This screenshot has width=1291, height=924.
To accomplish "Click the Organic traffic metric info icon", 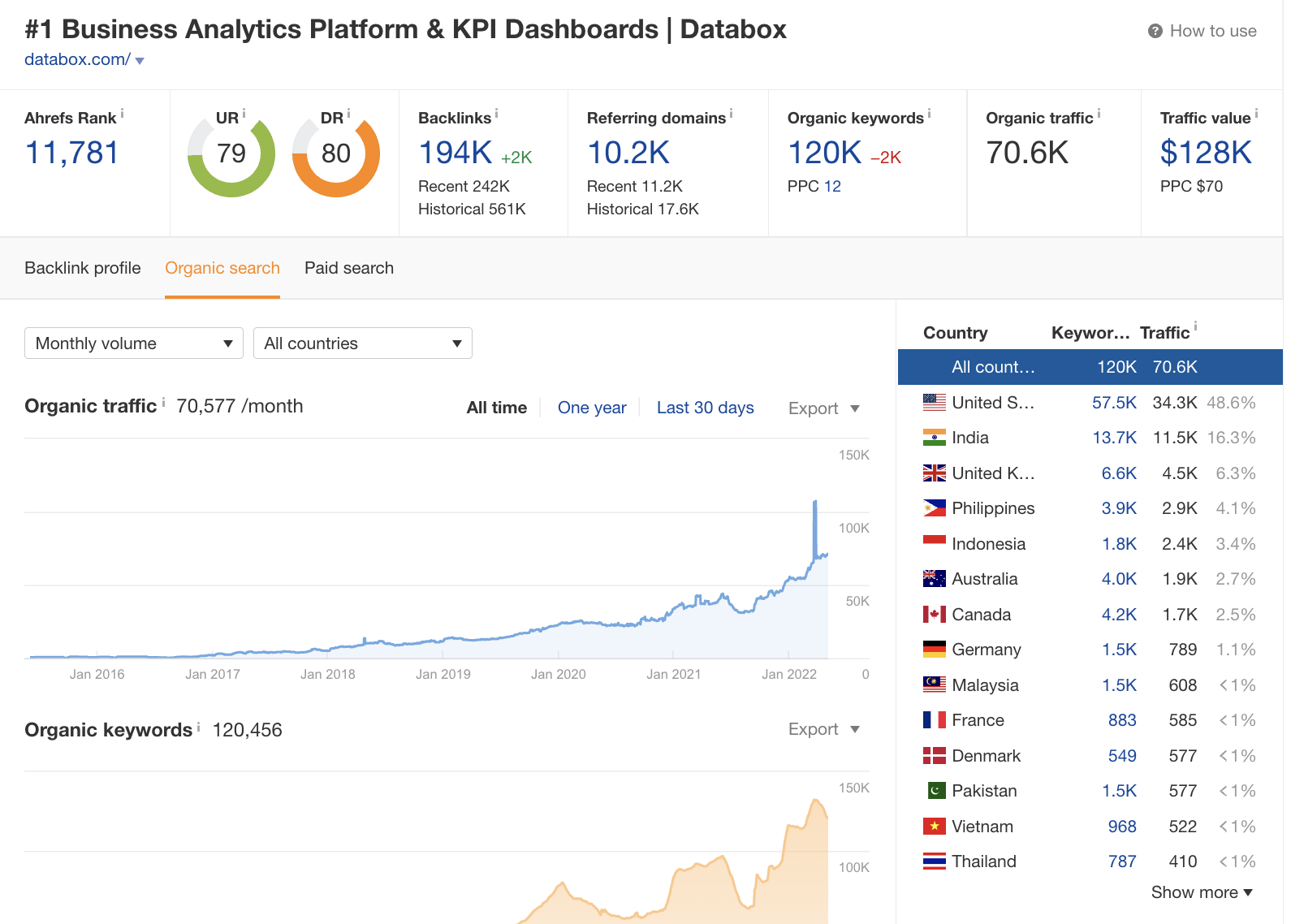I will pyautogui.click(x=1099, y=114).
